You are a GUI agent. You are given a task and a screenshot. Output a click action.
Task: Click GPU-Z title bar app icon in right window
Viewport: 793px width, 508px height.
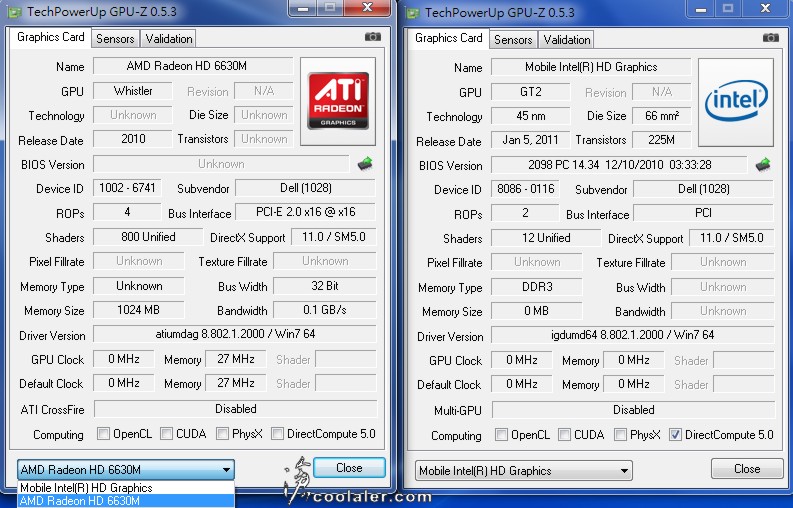tap(413, 13)
